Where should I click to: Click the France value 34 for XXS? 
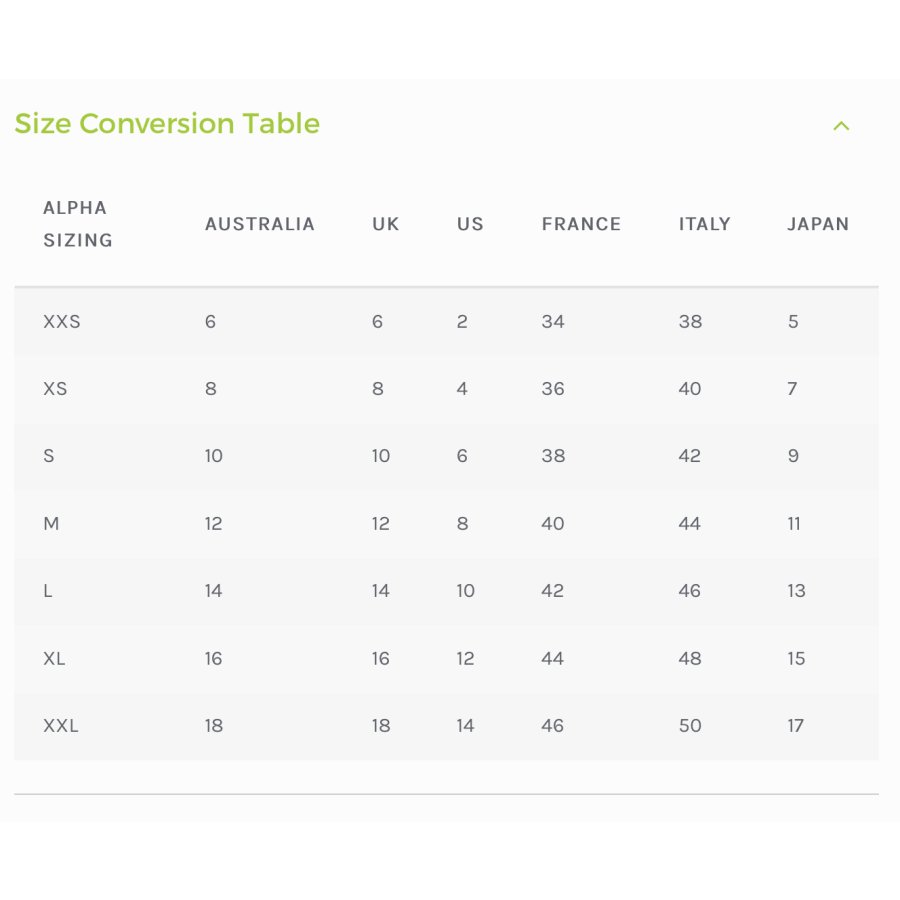[x=553, y=322]
